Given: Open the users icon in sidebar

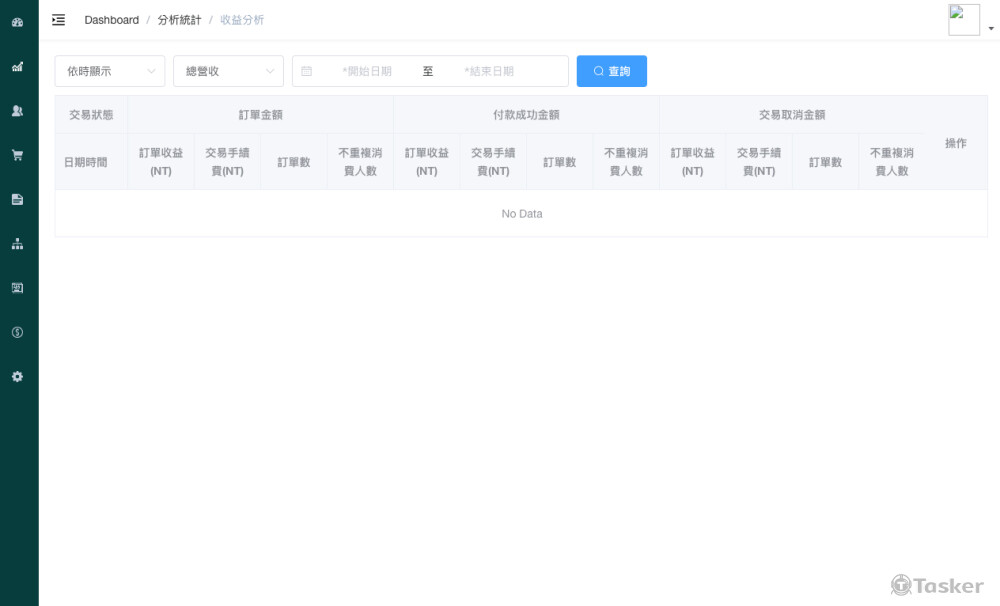Looking at the screenshot, I should pyautogui.click(x=17, y=111).
